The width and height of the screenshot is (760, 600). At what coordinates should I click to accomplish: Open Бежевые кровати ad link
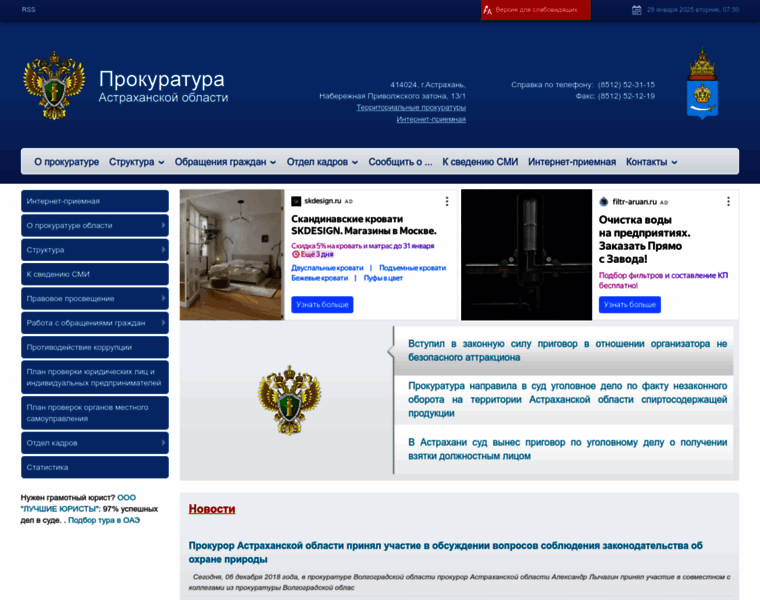(x=319, y=278)
